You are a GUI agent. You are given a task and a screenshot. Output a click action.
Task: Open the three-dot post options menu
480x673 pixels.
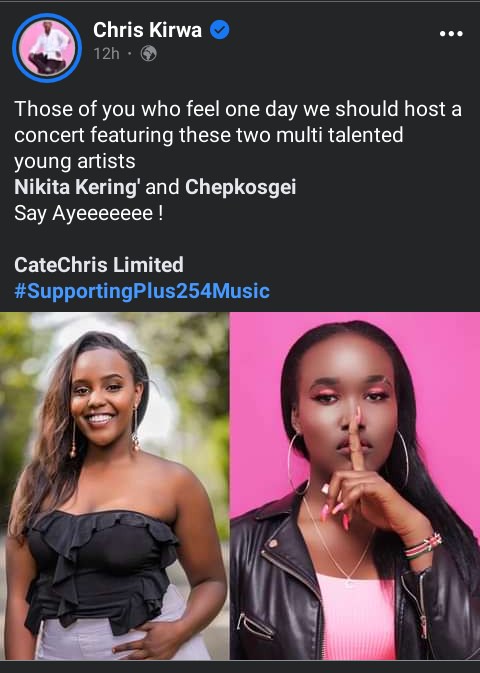click(x=451, y=33)
